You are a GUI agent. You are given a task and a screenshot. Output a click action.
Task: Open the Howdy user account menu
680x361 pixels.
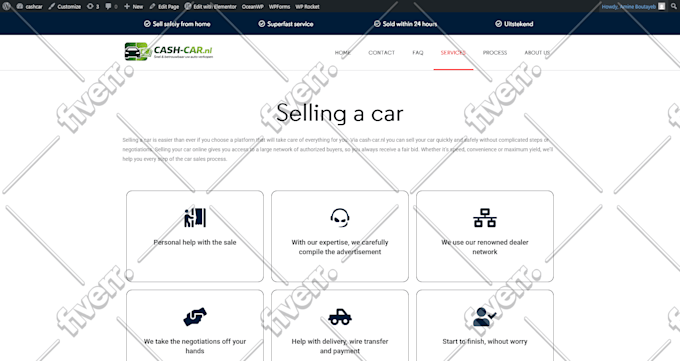click(x=628, y=7)
